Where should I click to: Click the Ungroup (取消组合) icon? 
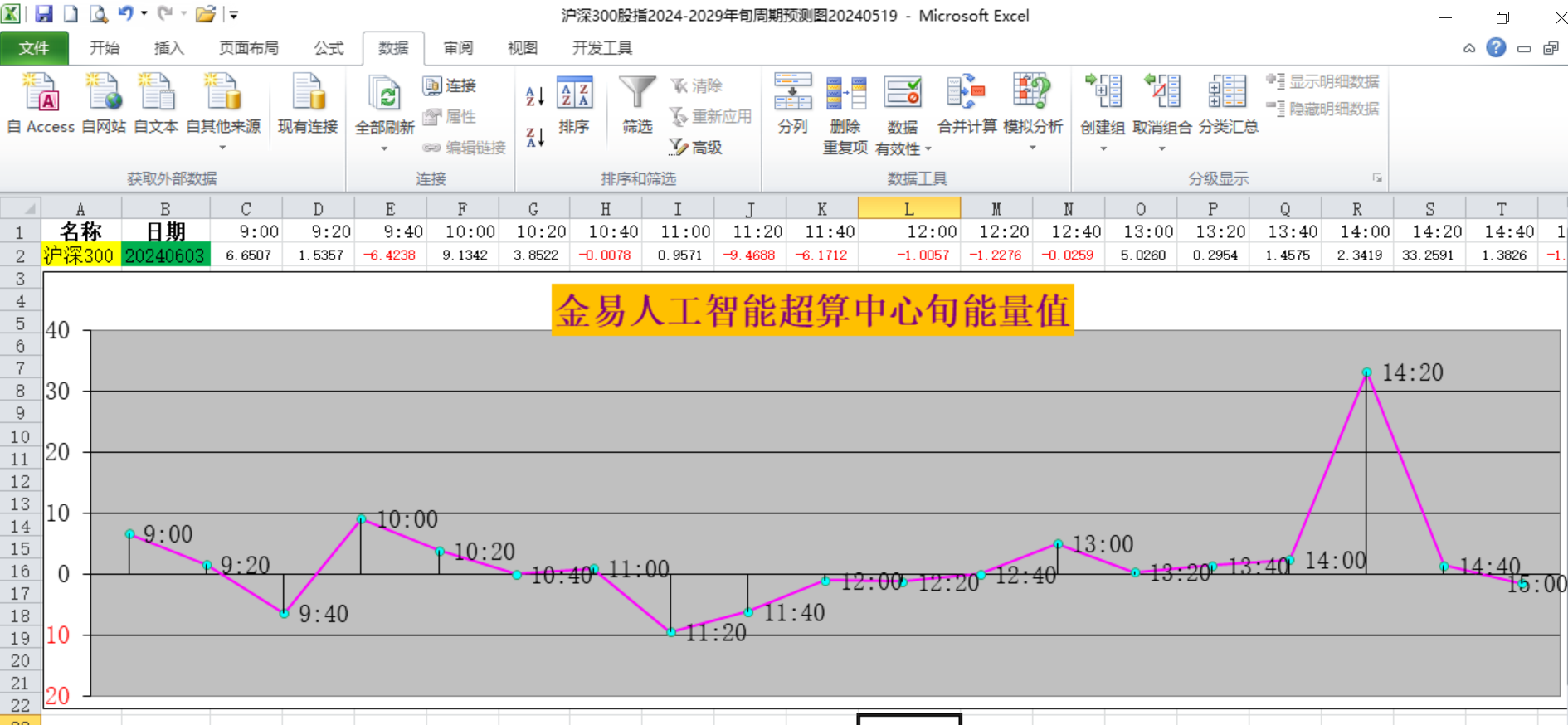click(x=1161, y=91)
